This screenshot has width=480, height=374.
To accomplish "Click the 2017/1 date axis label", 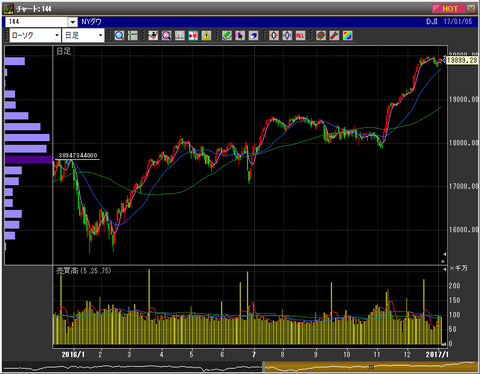I will pyautogui.click(x=437, y=354).
